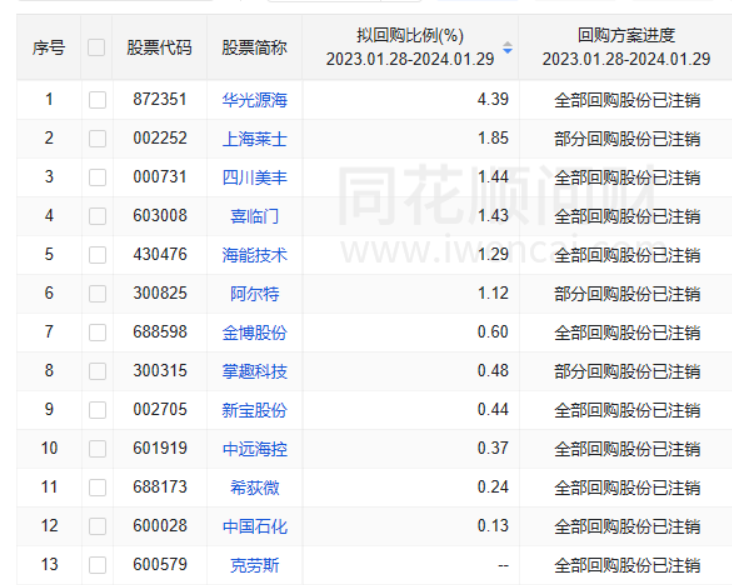Screen dimensions: 732x585
Task: Click the 4.39 repurchase ratio value
Action: 493,99
